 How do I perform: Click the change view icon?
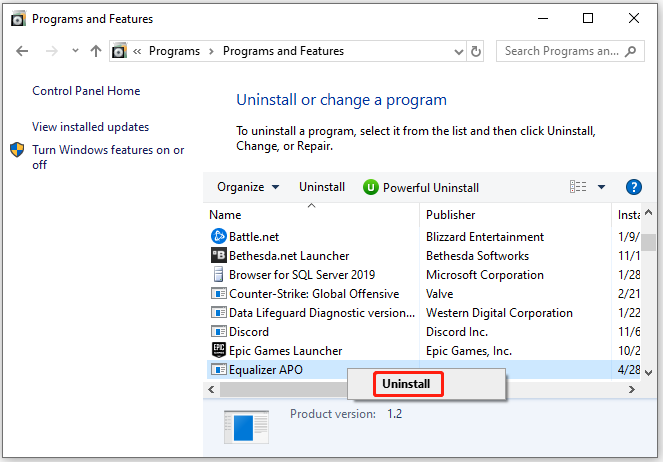[578, 187]
